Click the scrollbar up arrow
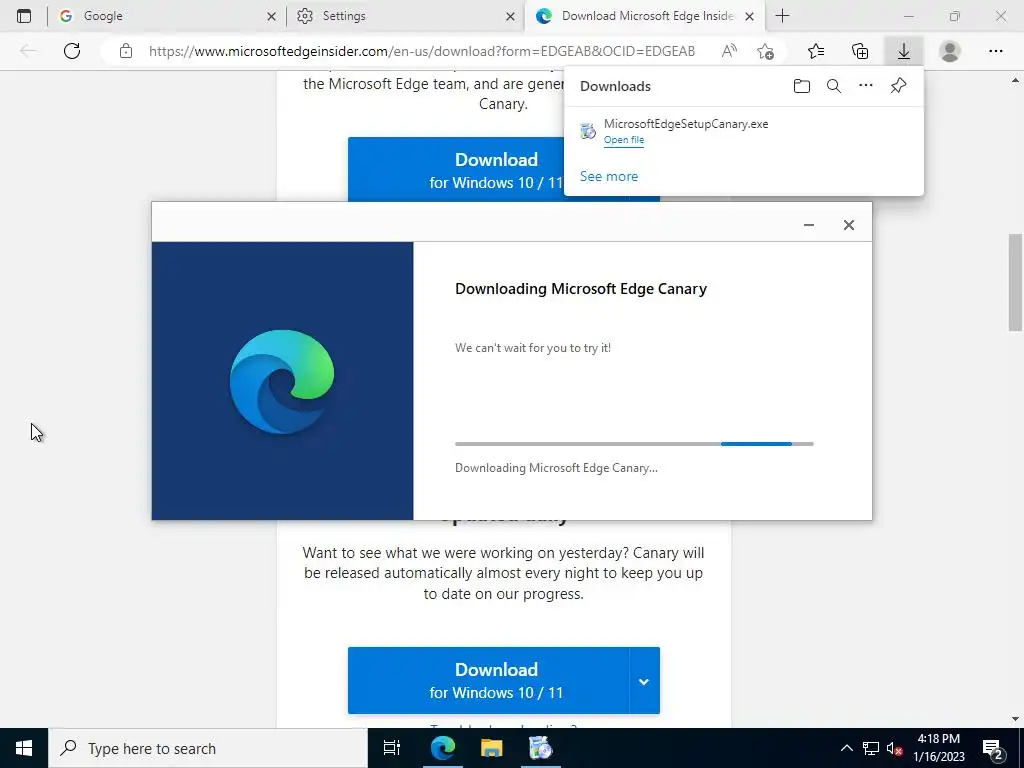 [1015, 80]
